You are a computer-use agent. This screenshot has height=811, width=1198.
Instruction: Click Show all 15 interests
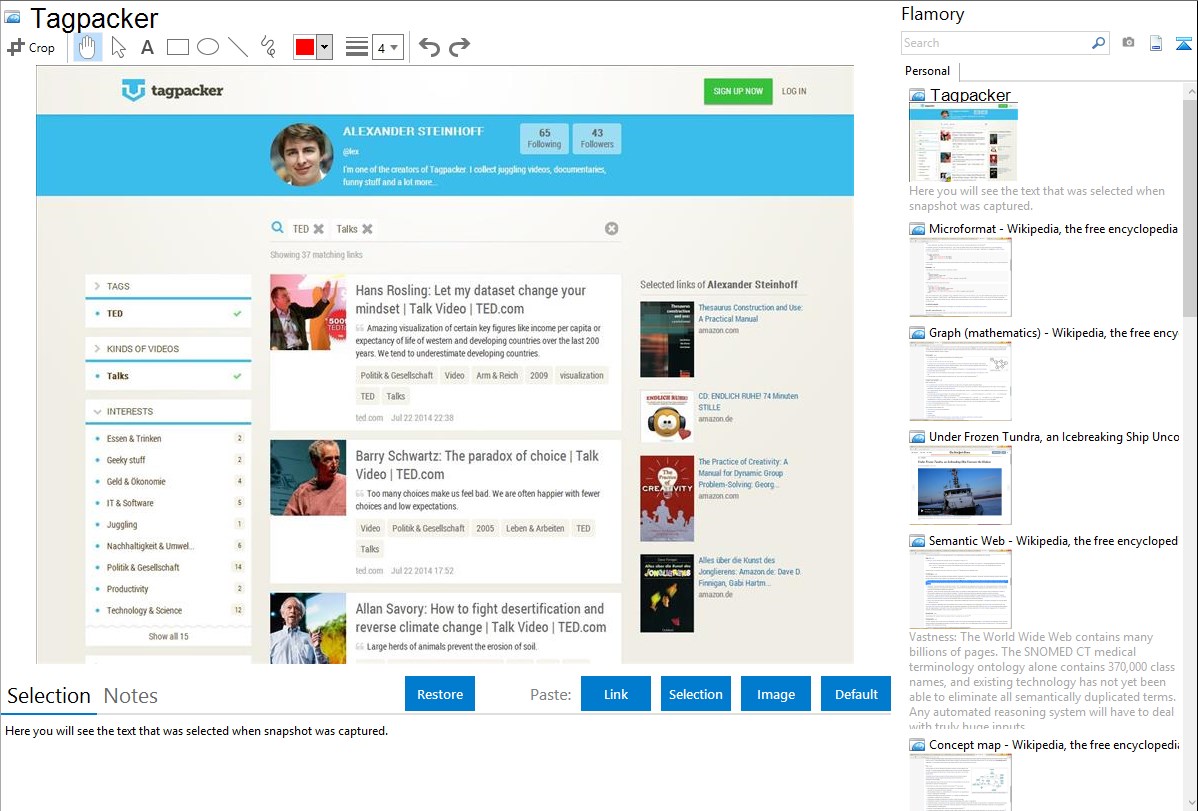coord(168,636)
